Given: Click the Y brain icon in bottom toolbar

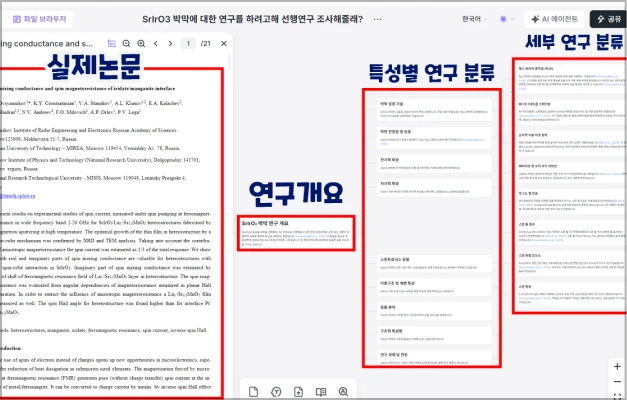Looking at the screenshot, I should tap(276, 392).
